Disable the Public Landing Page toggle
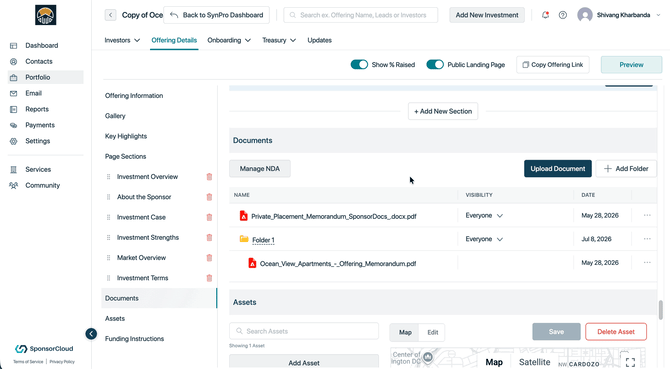The height and width of the screenshot is (369, 670). tap(435, 64)
